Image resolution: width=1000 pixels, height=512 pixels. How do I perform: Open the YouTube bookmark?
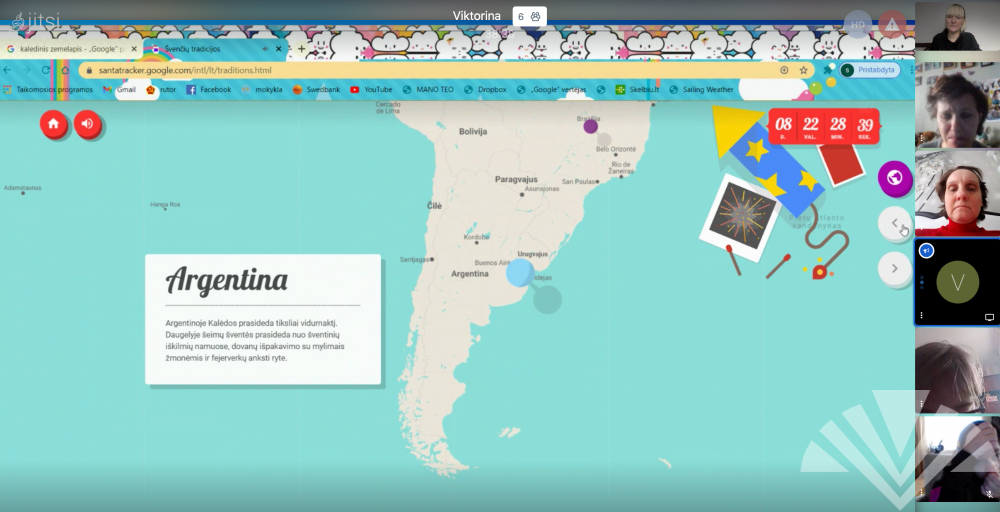click(x=370, y=90)
